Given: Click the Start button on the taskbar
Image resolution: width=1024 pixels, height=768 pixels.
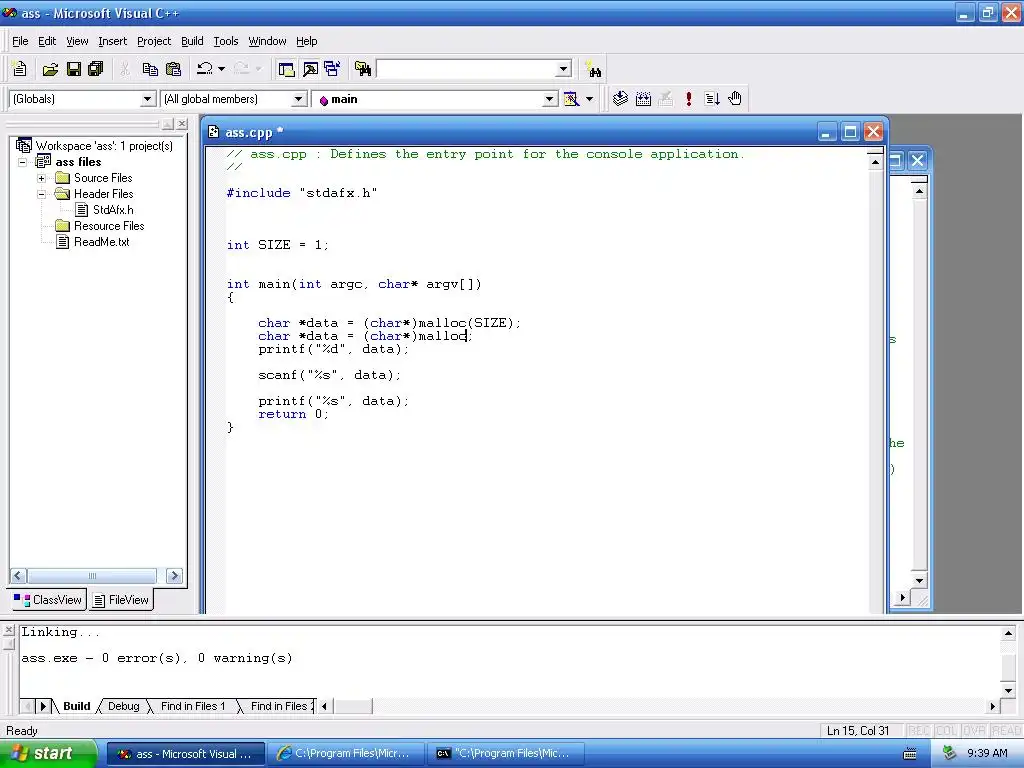Looking at the screenshot, I should pyautogui.click(x=48, y=754).
